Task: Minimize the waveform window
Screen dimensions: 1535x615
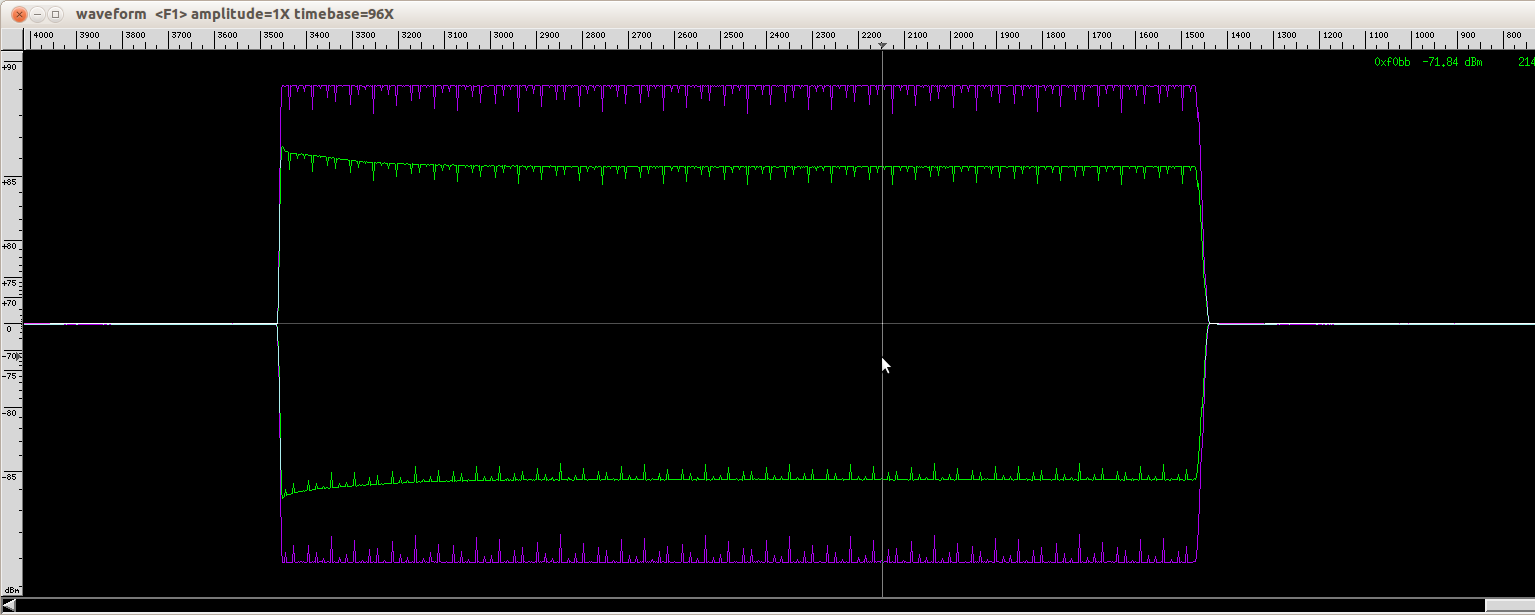Action: (36, 14)
